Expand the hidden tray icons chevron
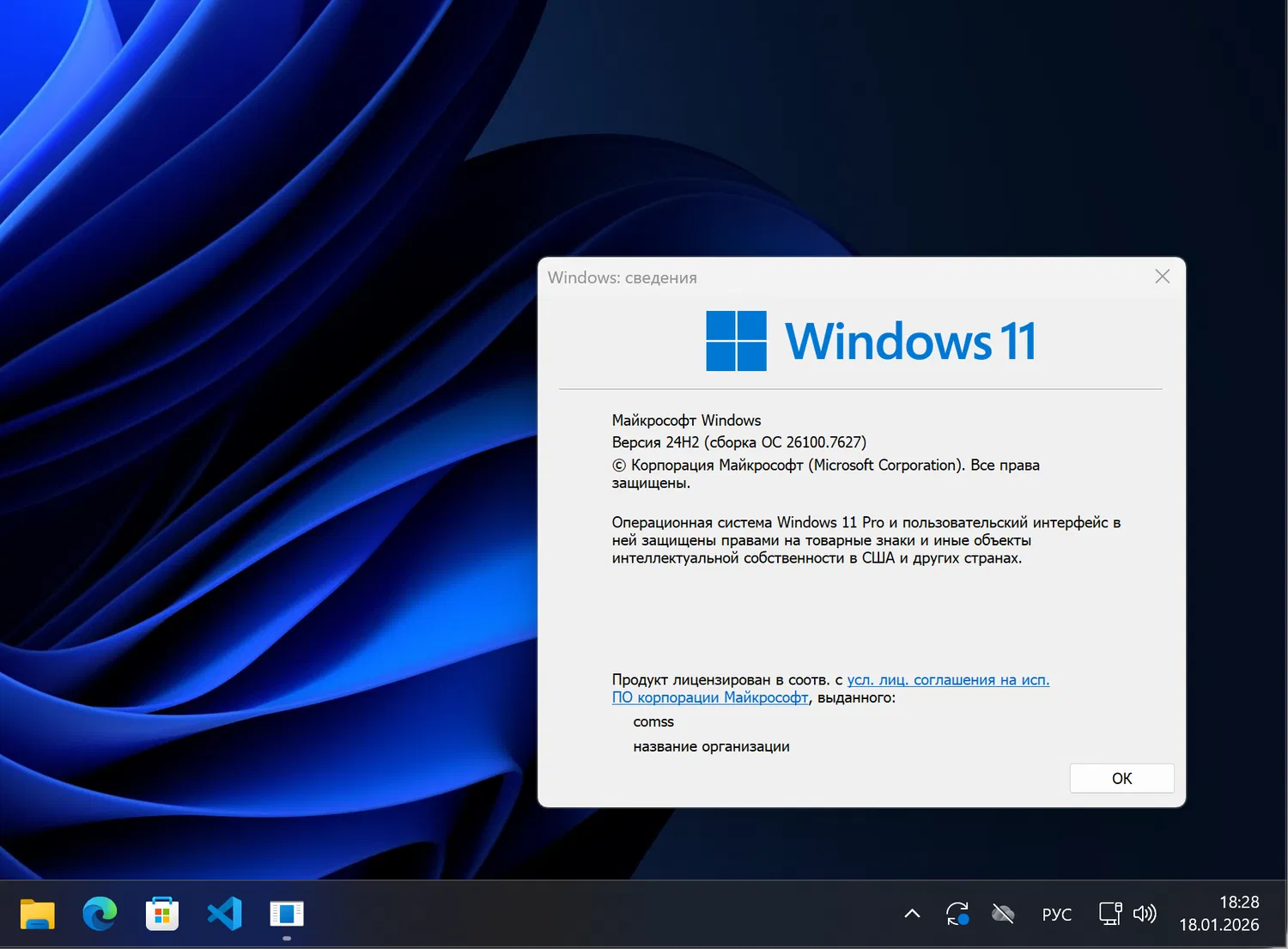Viewport: 1288px width, 949px height. coord(912,914)
